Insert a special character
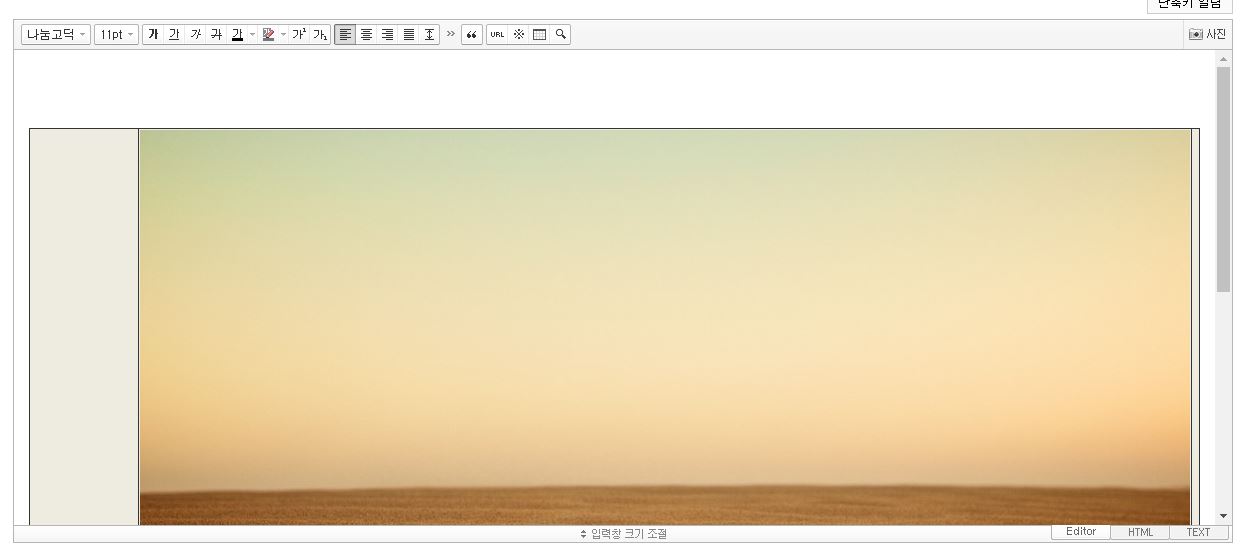1260x551 pixels. coord(518,34)
